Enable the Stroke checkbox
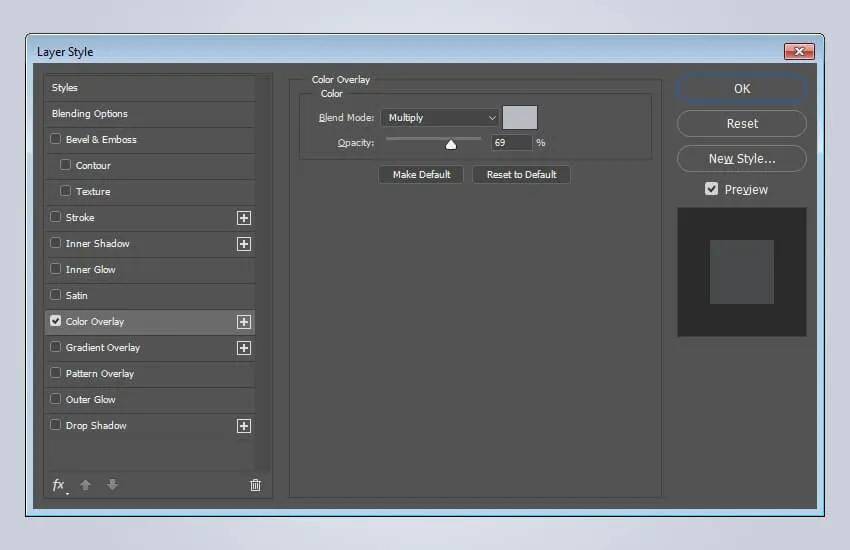Image resolution: width=850 pixels, height=550 pixels. [x=55, y=217]
